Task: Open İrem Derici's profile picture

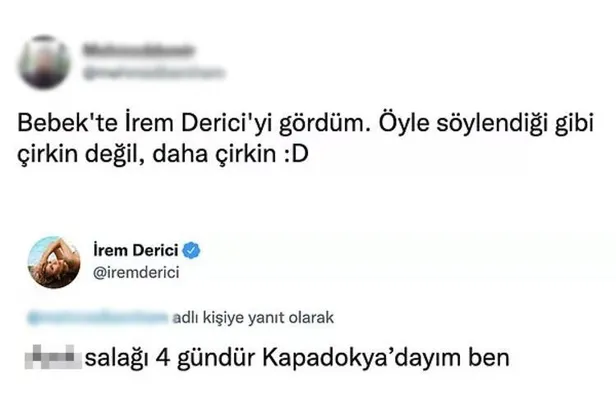Action: pyautogui.click(x=54, y=262)
